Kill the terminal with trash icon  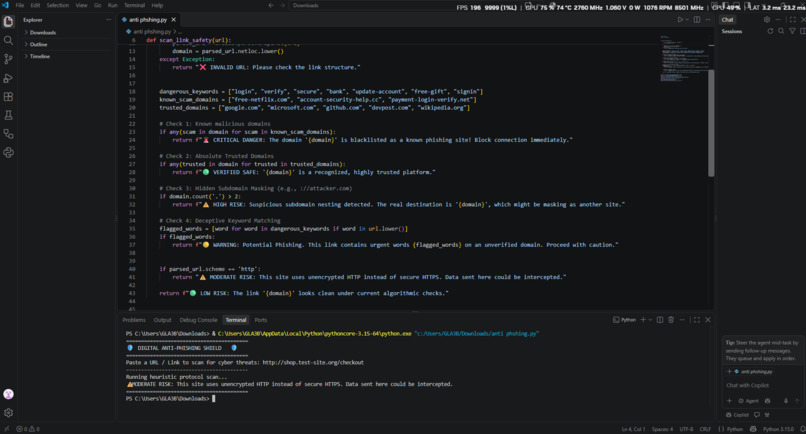[x=671, y=320]
